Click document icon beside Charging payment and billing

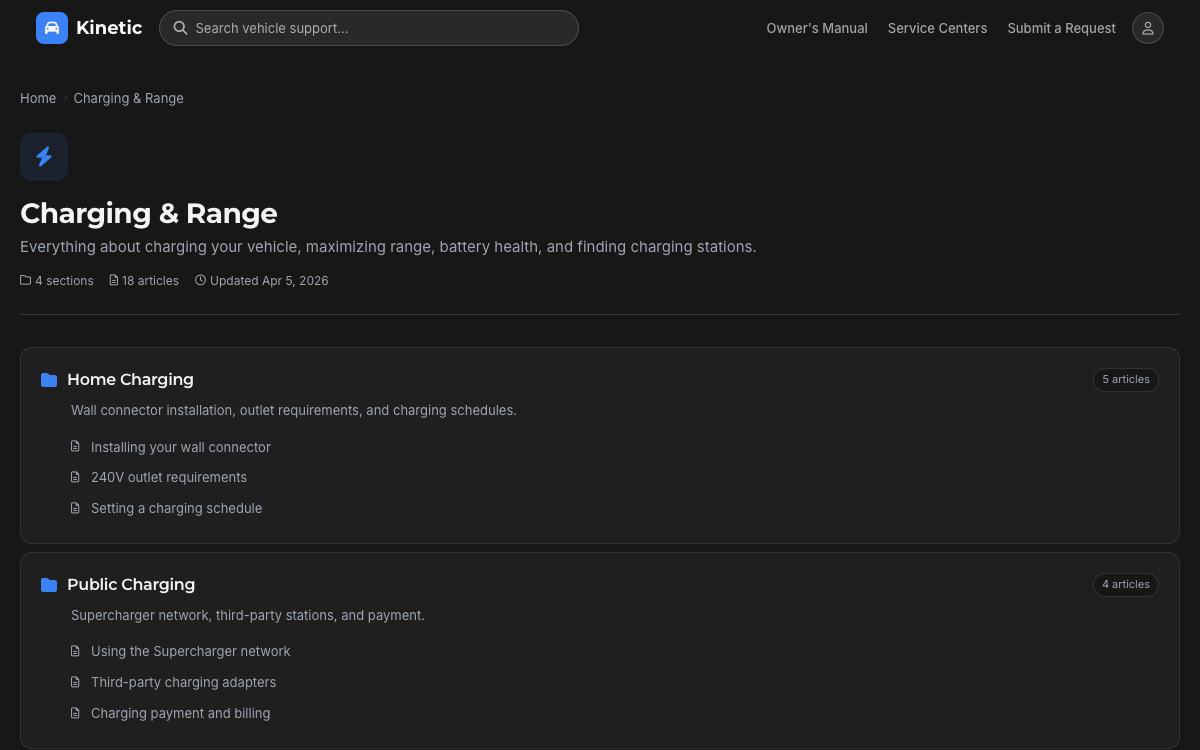75,713
